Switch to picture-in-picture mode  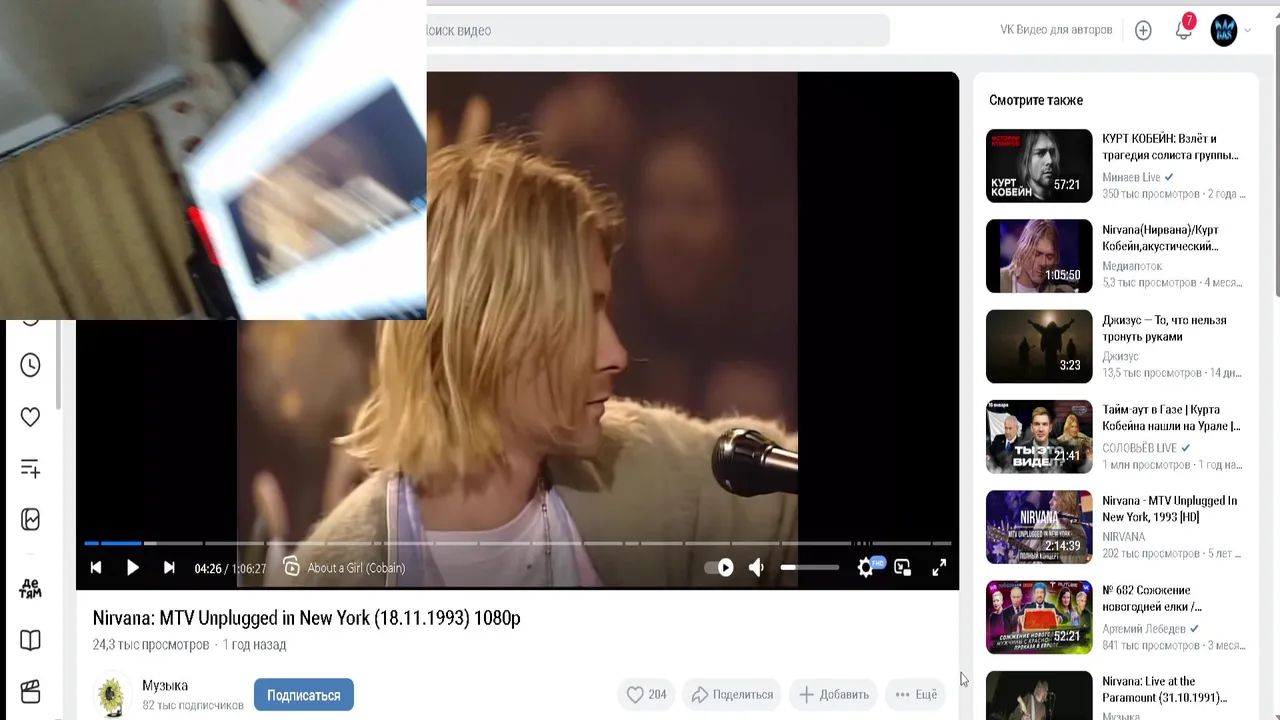coord(903,568)
